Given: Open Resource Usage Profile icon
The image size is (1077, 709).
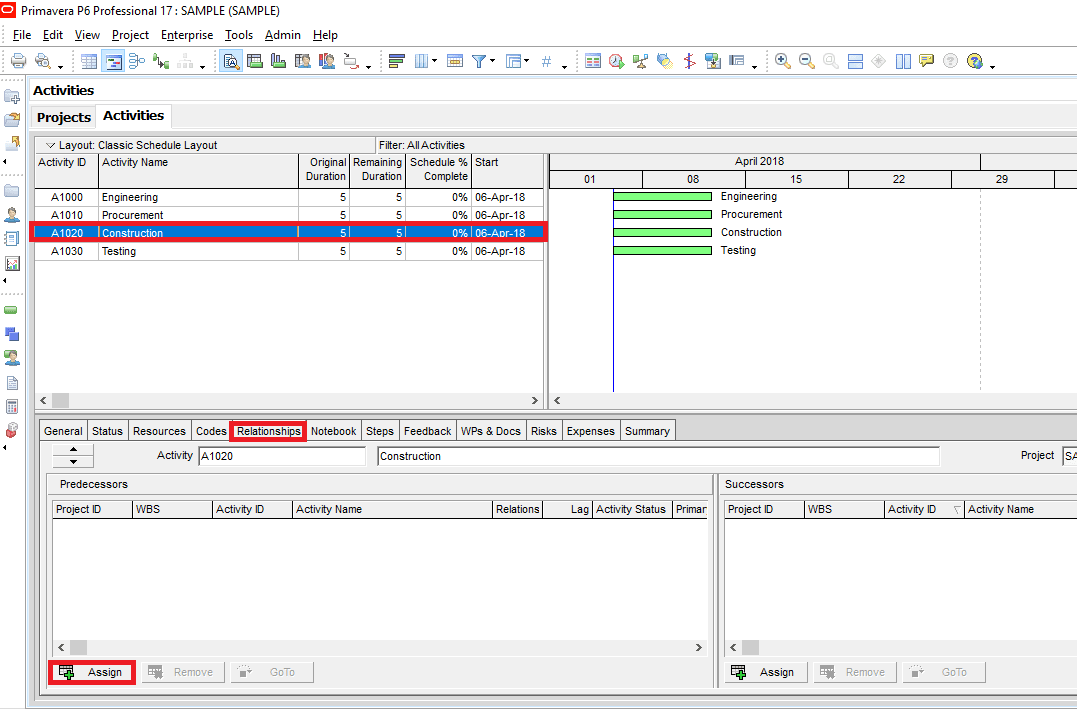Looking at the screenshot, I should point(327,61).
